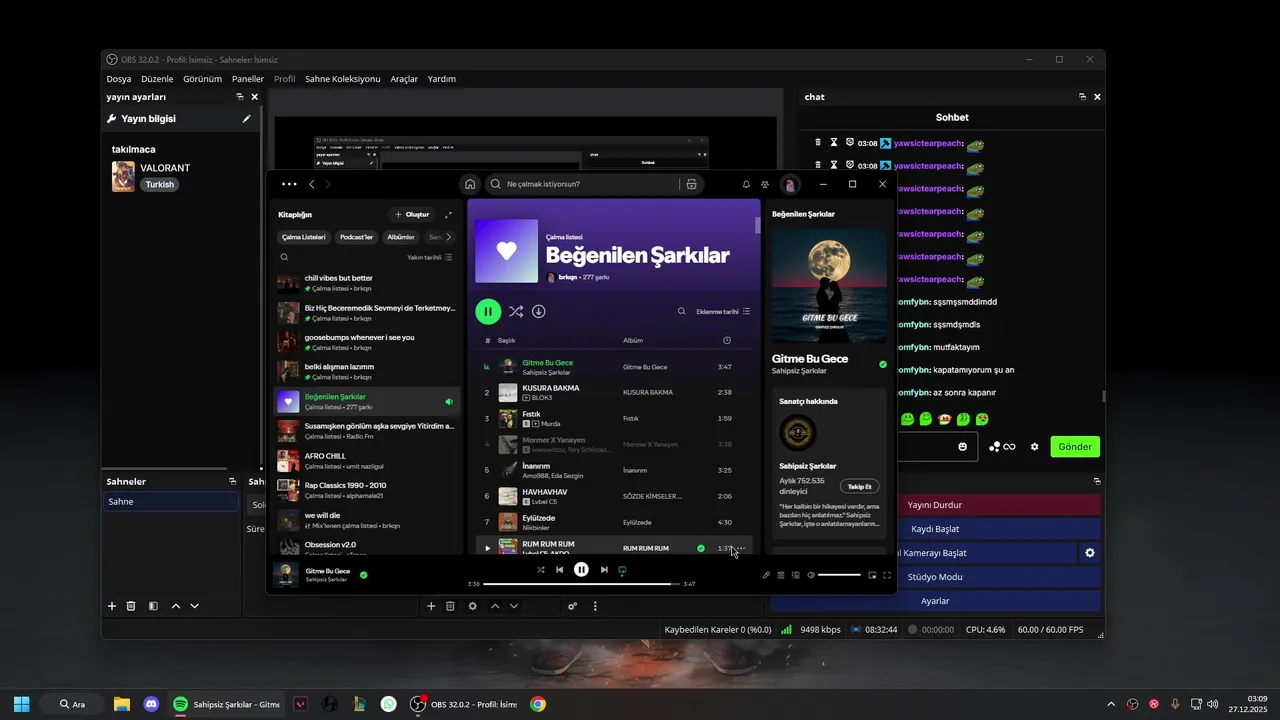Toggle shuffle in the bottom player bar

tap(540, 569)
